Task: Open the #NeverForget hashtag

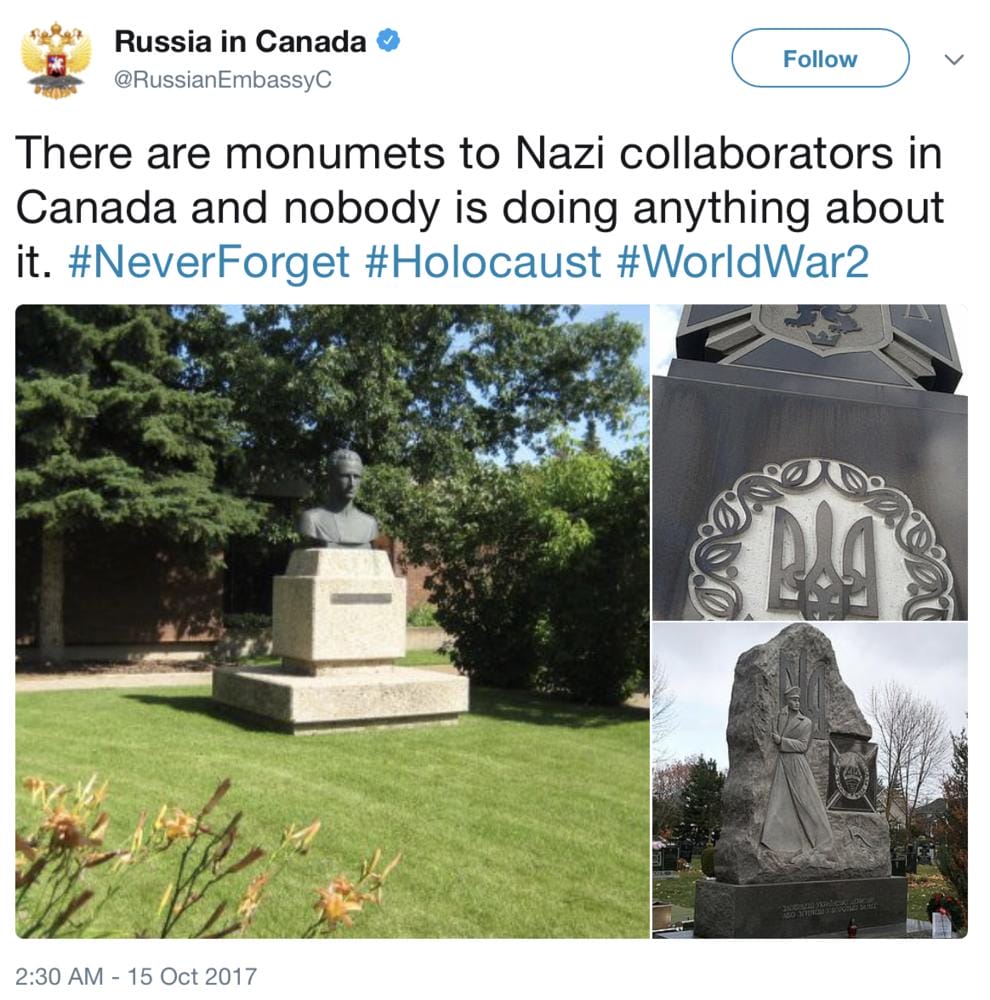Action: (209, 262)
